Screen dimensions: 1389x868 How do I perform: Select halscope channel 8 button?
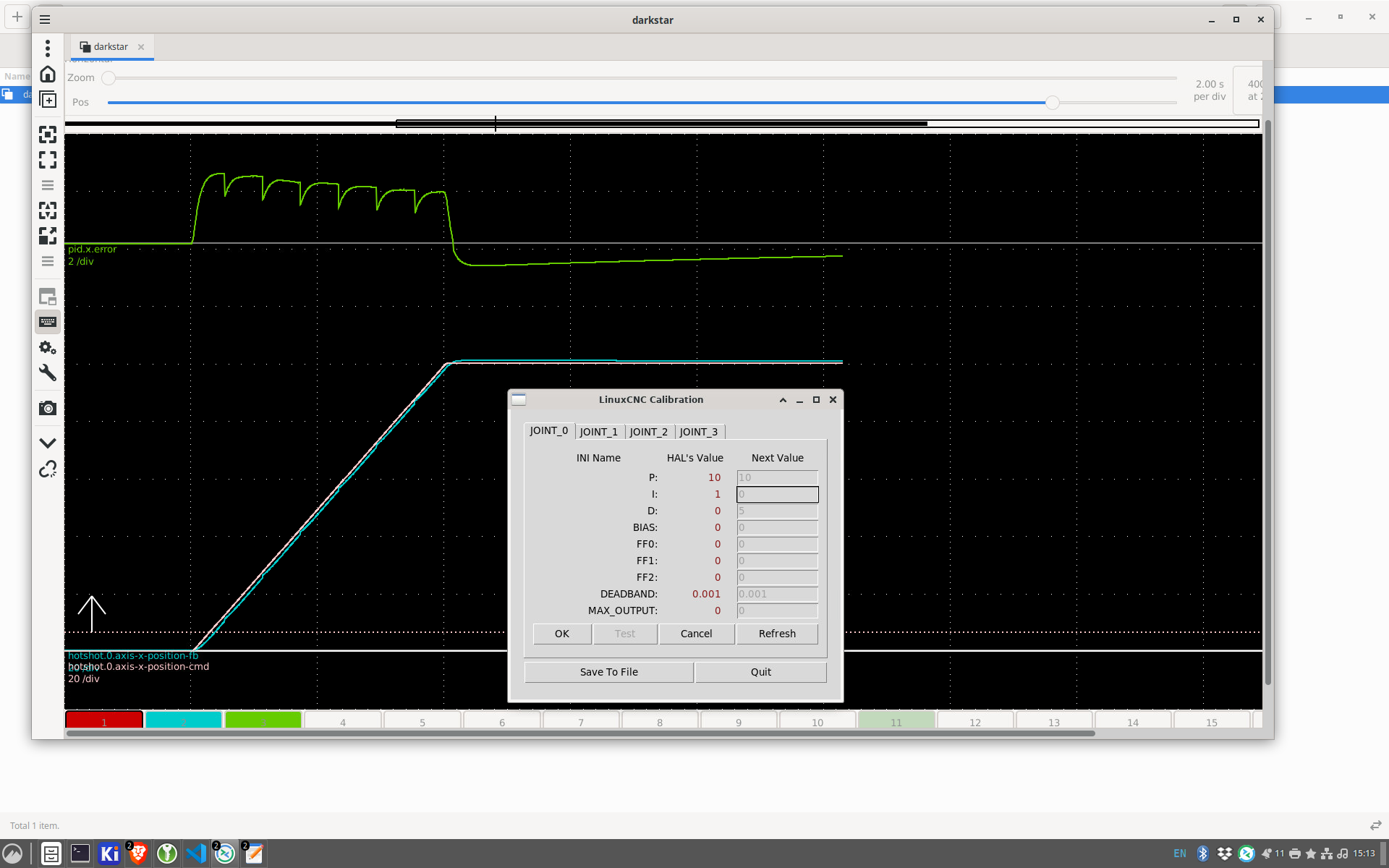660,720
